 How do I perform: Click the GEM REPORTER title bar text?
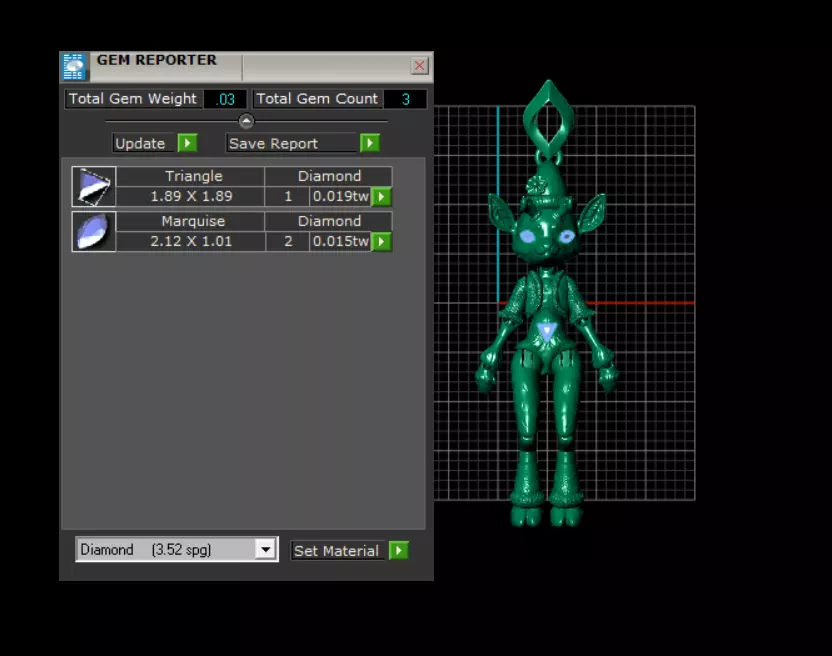click(x=157, y=60)
